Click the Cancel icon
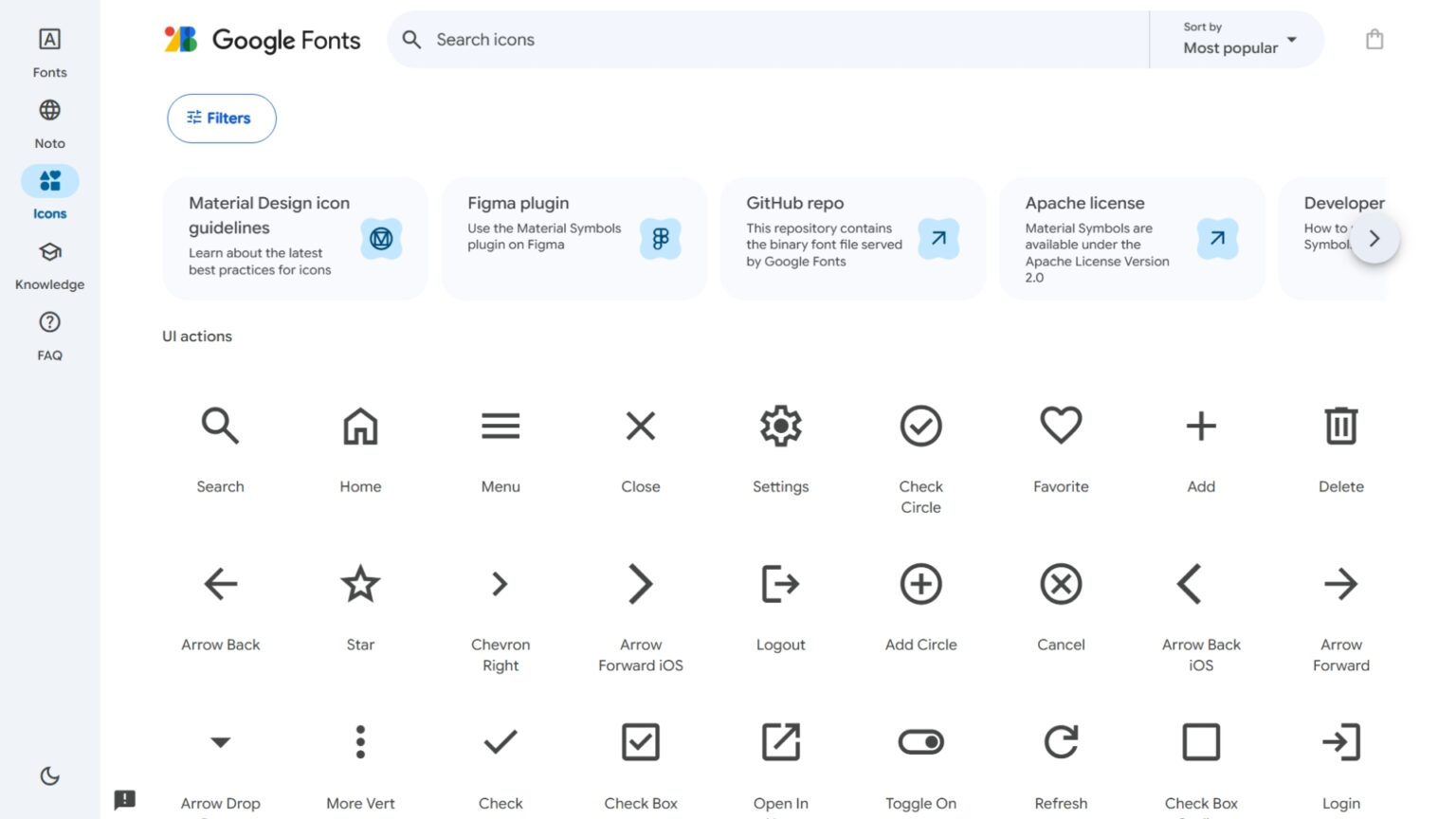 [1060, 584]
